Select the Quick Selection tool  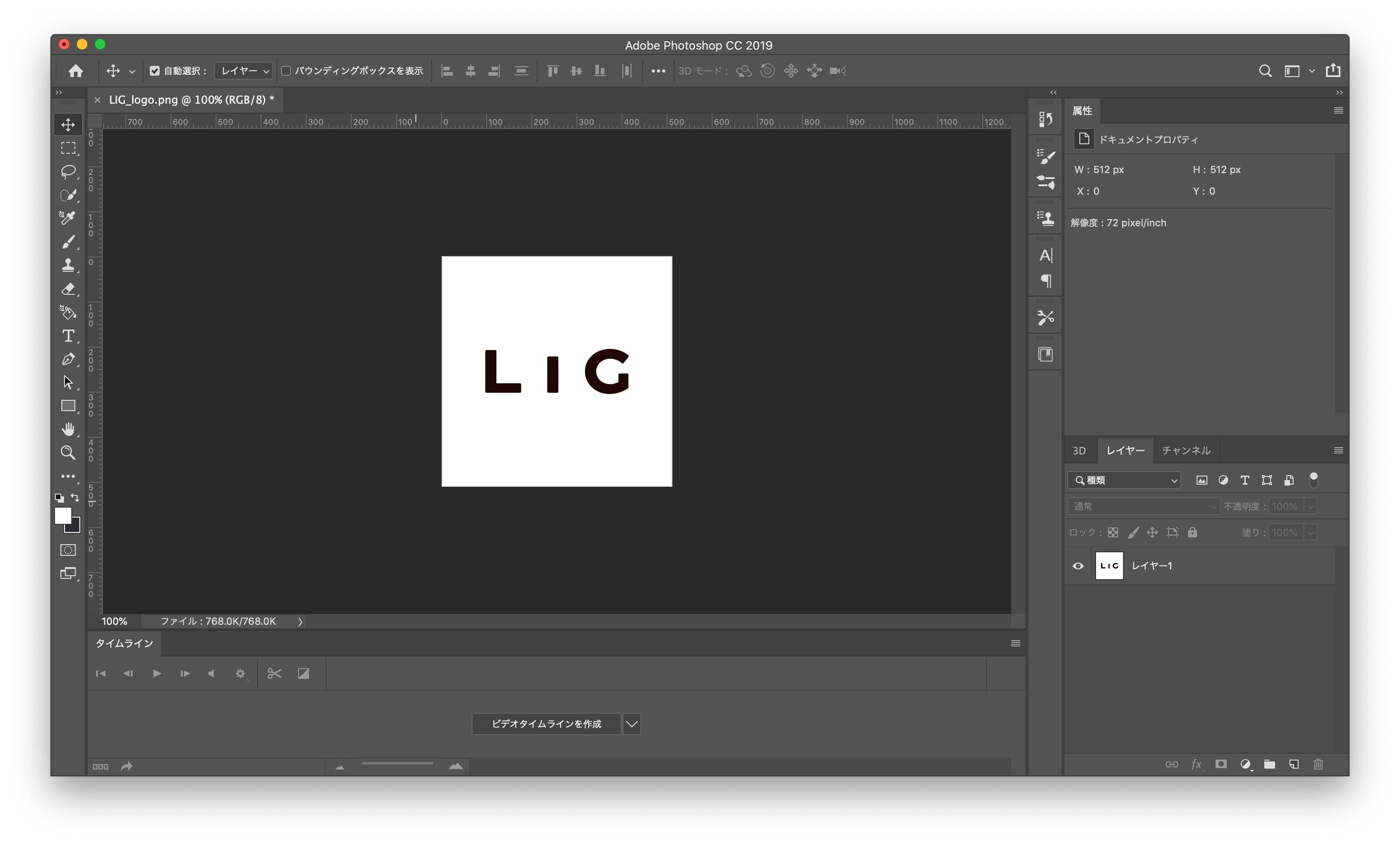[68, 195]
